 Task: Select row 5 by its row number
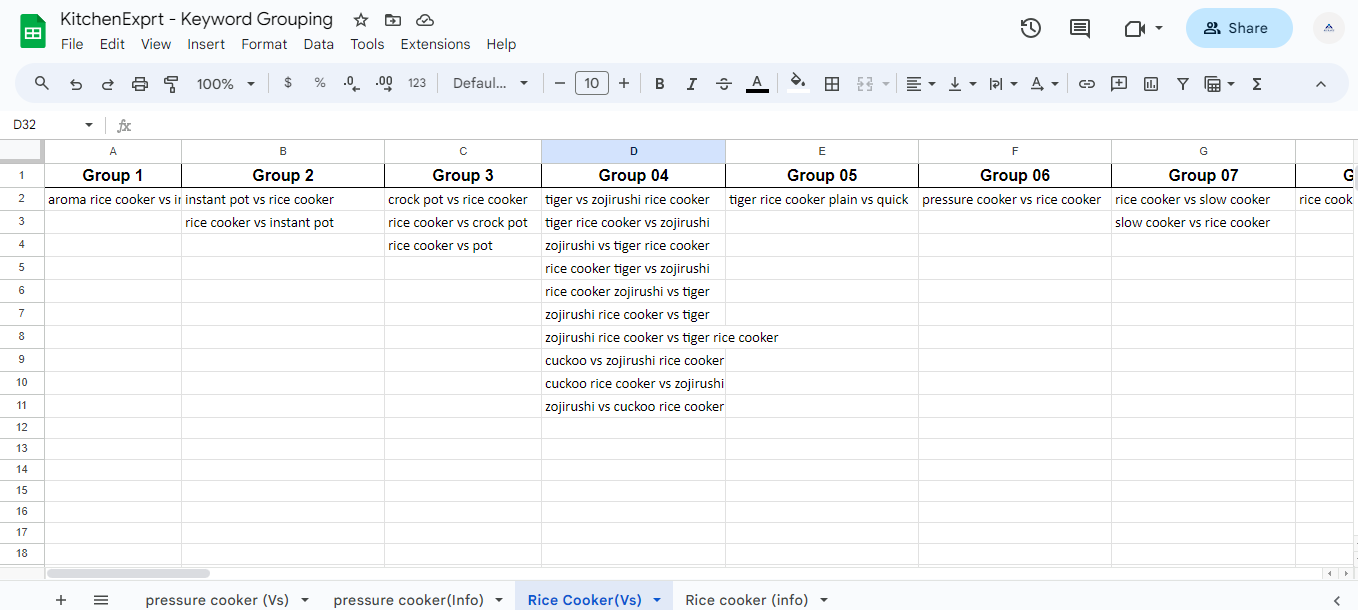click(22, 268)
